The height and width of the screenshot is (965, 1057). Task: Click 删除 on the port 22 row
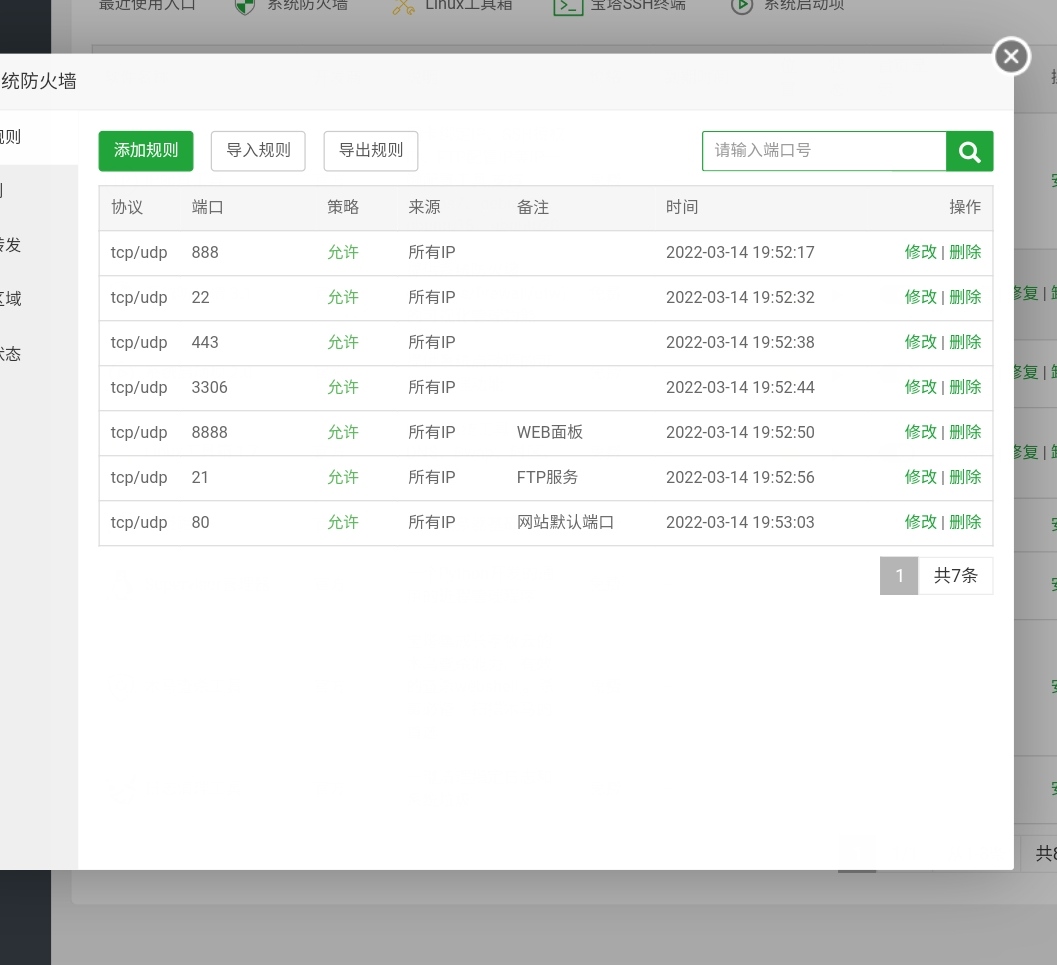pyautogui.click(x=965, y=297)
